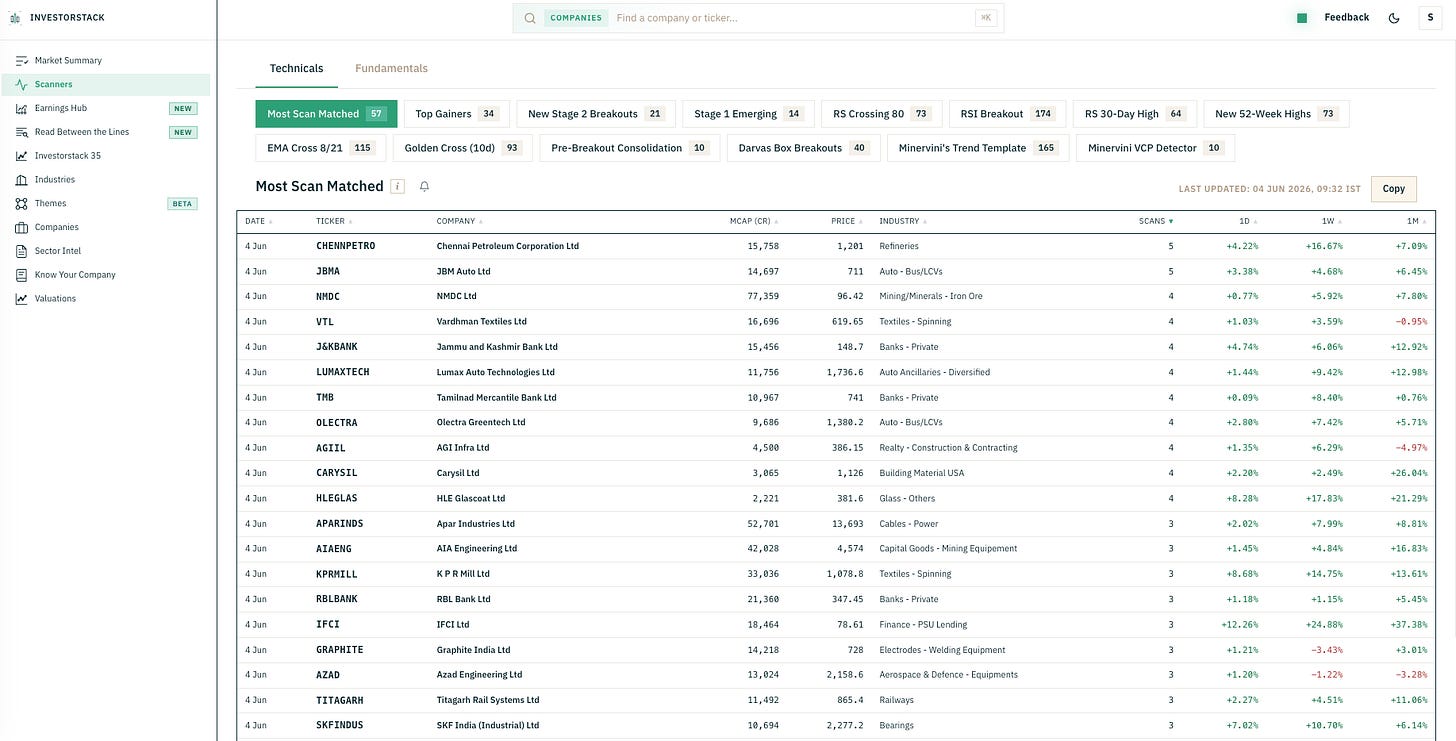The width and height of the screenshot is (1456, 741).
Task: Sort table by 1M column
Action: 1417,221
